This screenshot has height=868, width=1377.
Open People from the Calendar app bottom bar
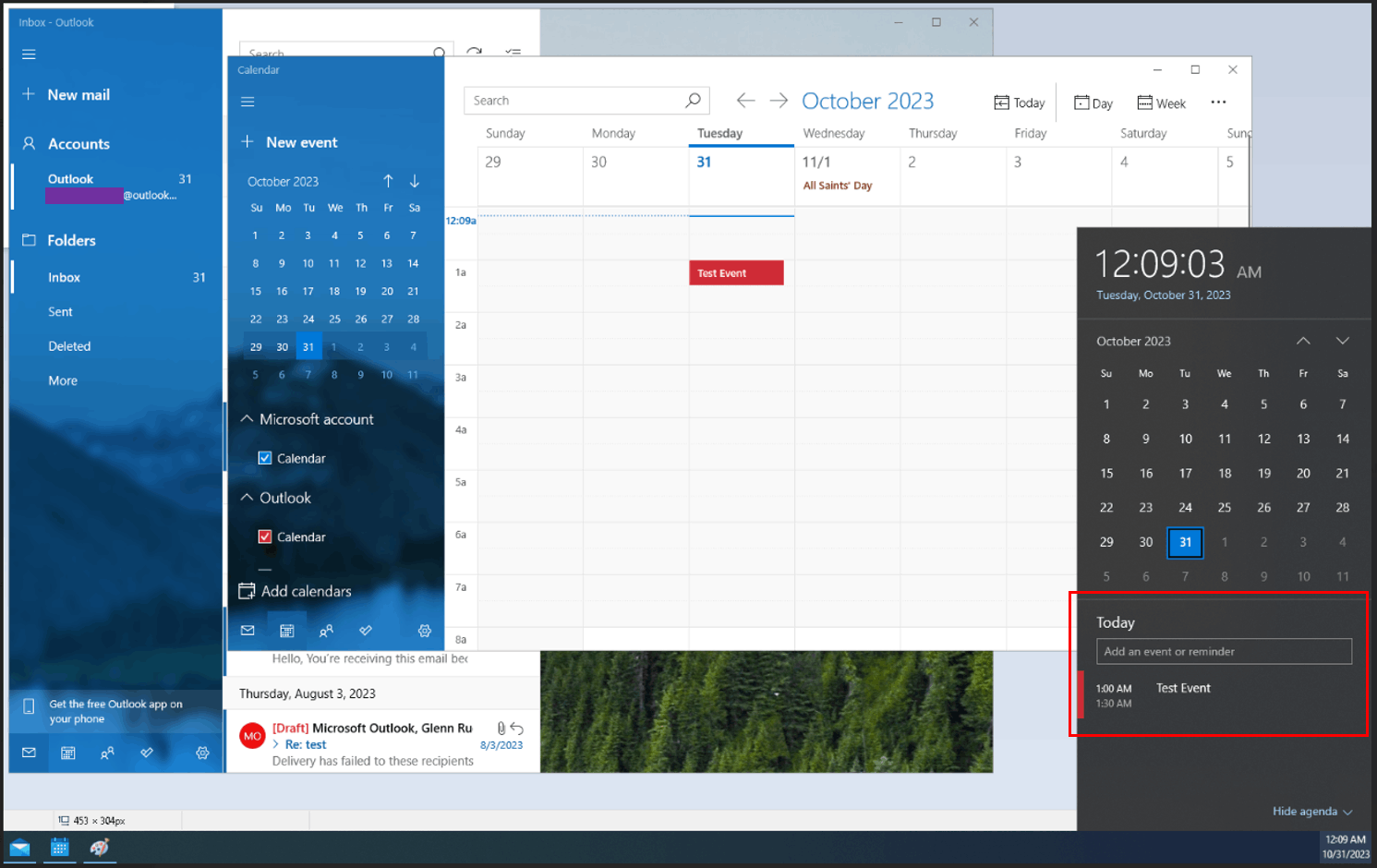click(x=326, y=631)
